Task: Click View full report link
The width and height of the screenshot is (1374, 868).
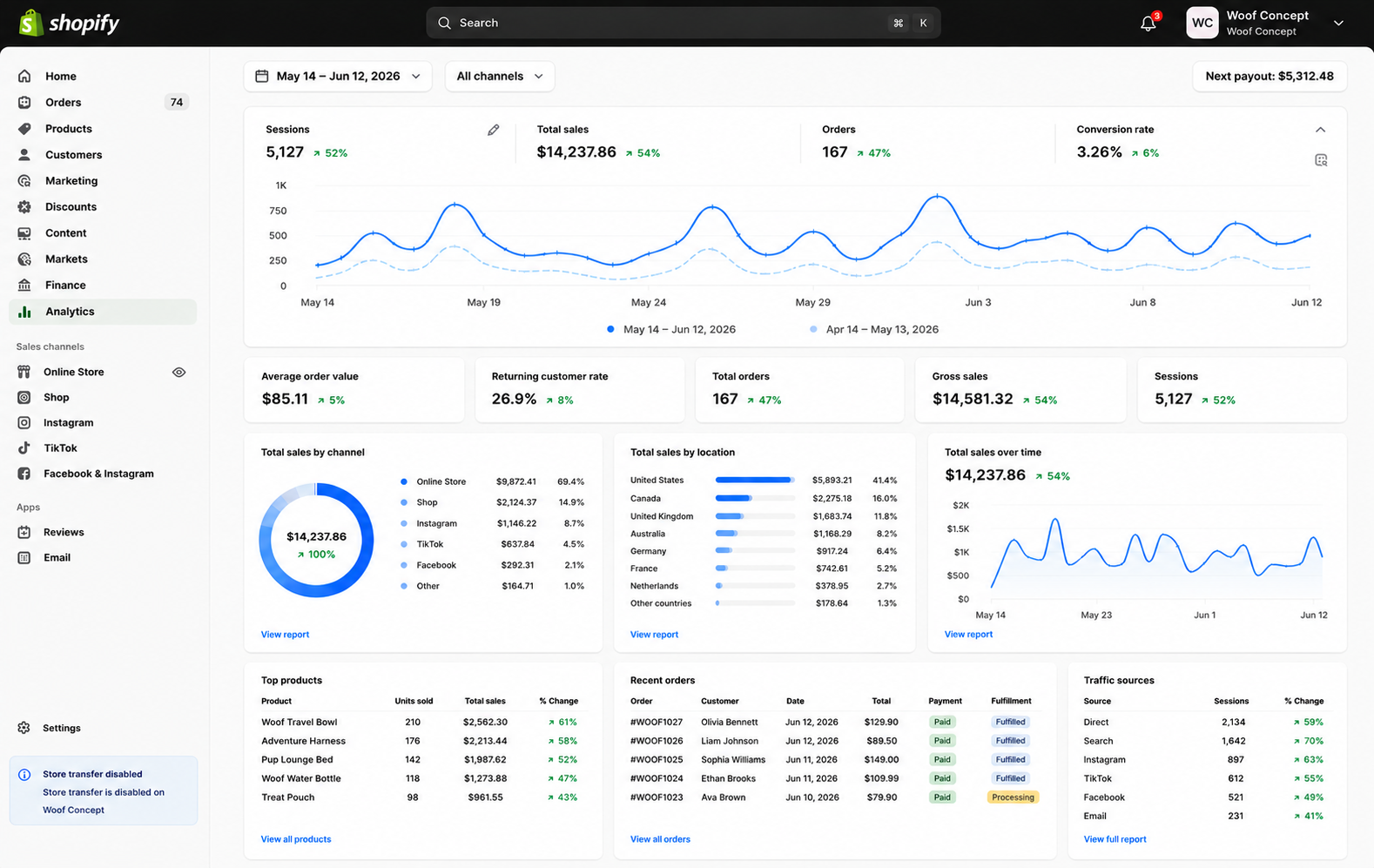Action: click(x=1115, y=839)
